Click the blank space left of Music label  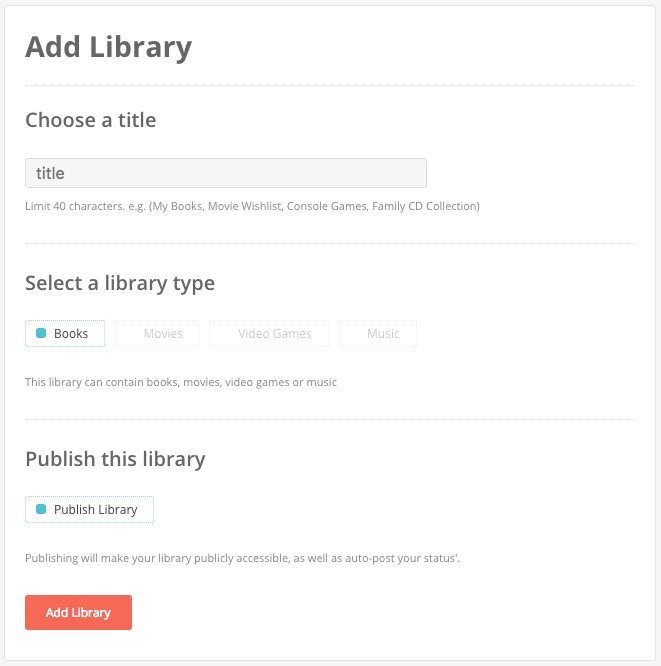pyautogui.click(x=354, y=334)
